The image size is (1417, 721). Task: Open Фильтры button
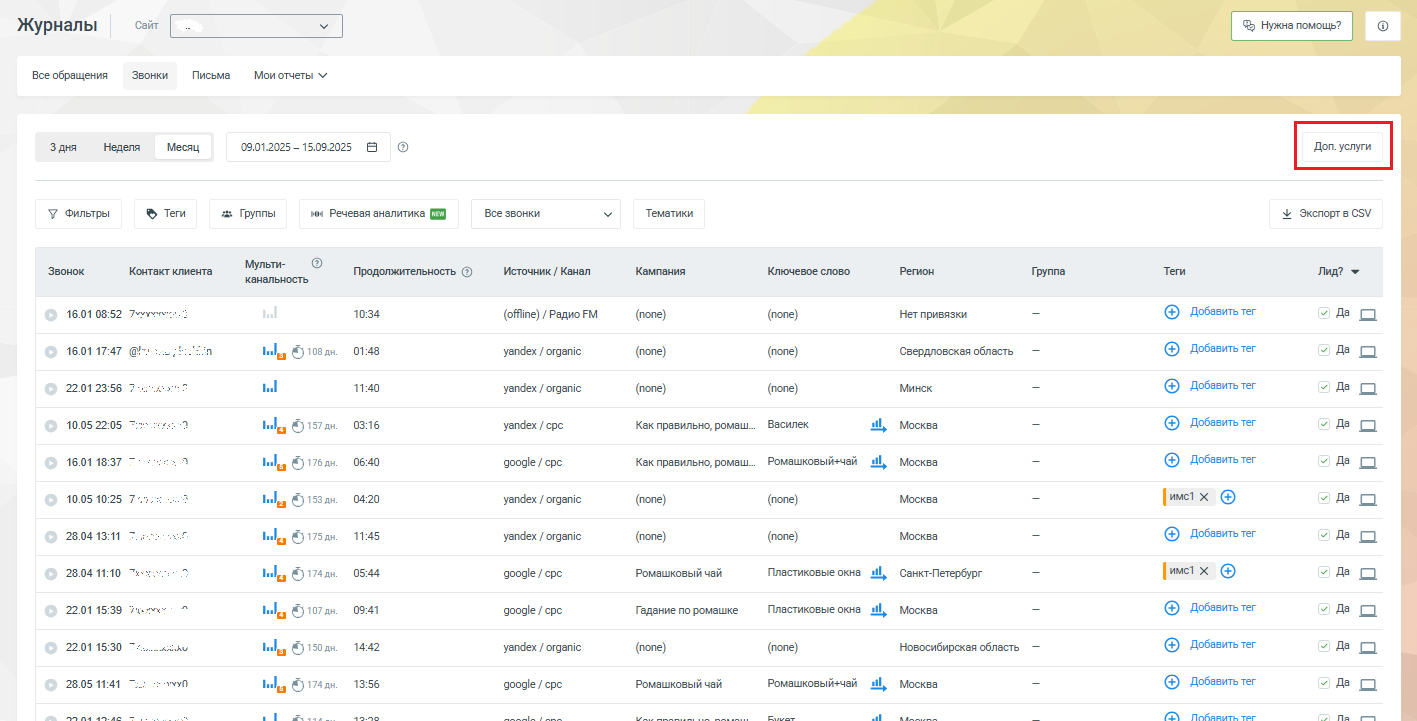tap(79, 214)
